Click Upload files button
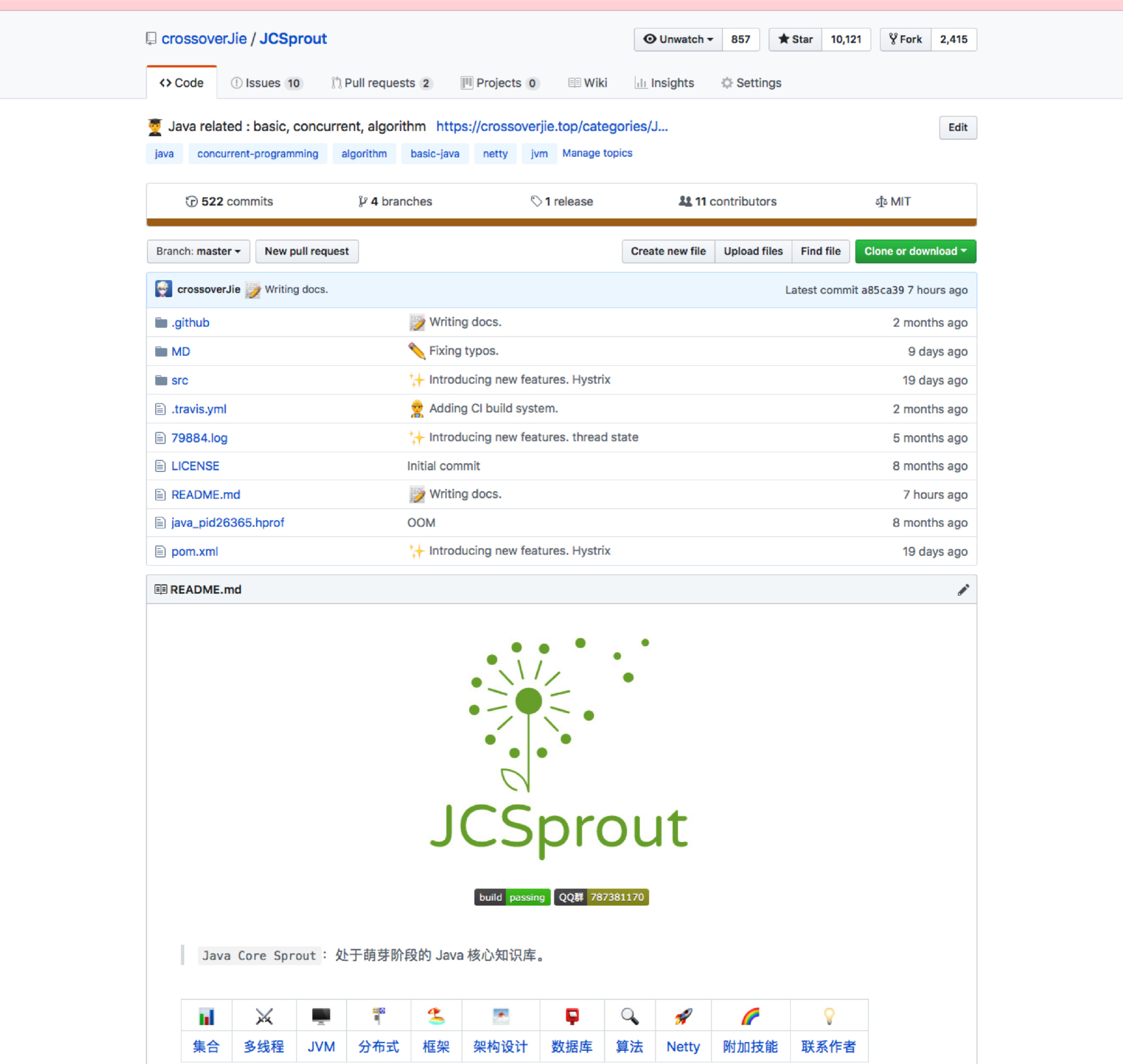 coord(753,251)
